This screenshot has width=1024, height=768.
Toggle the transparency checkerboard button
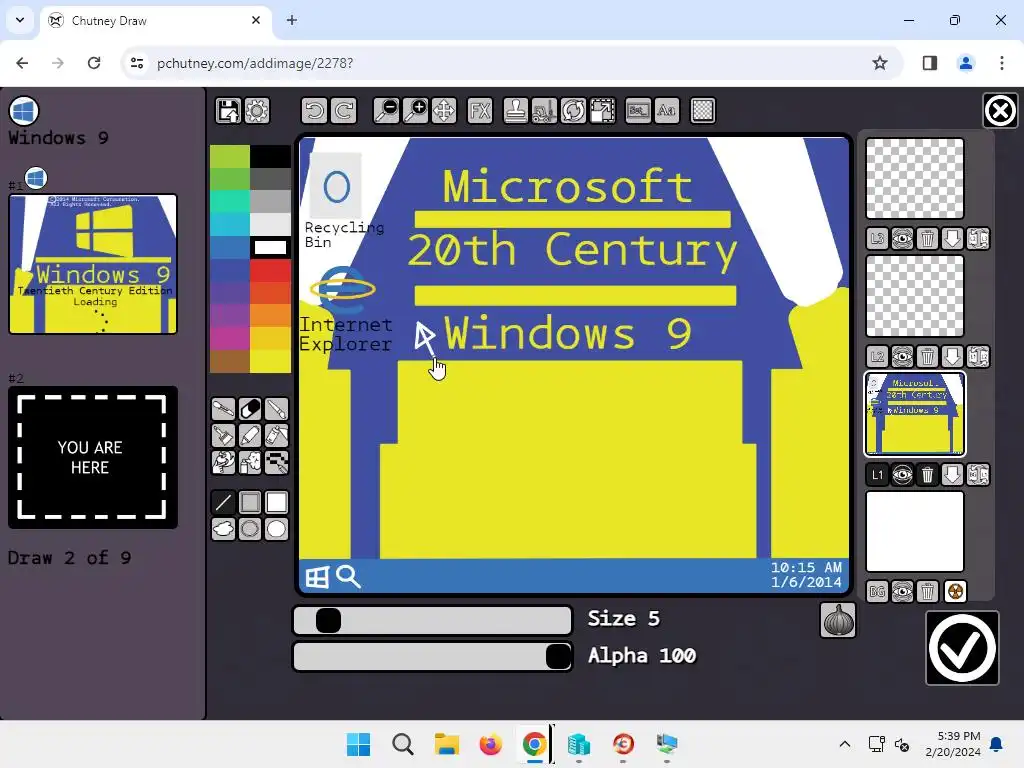coord(703,110)
